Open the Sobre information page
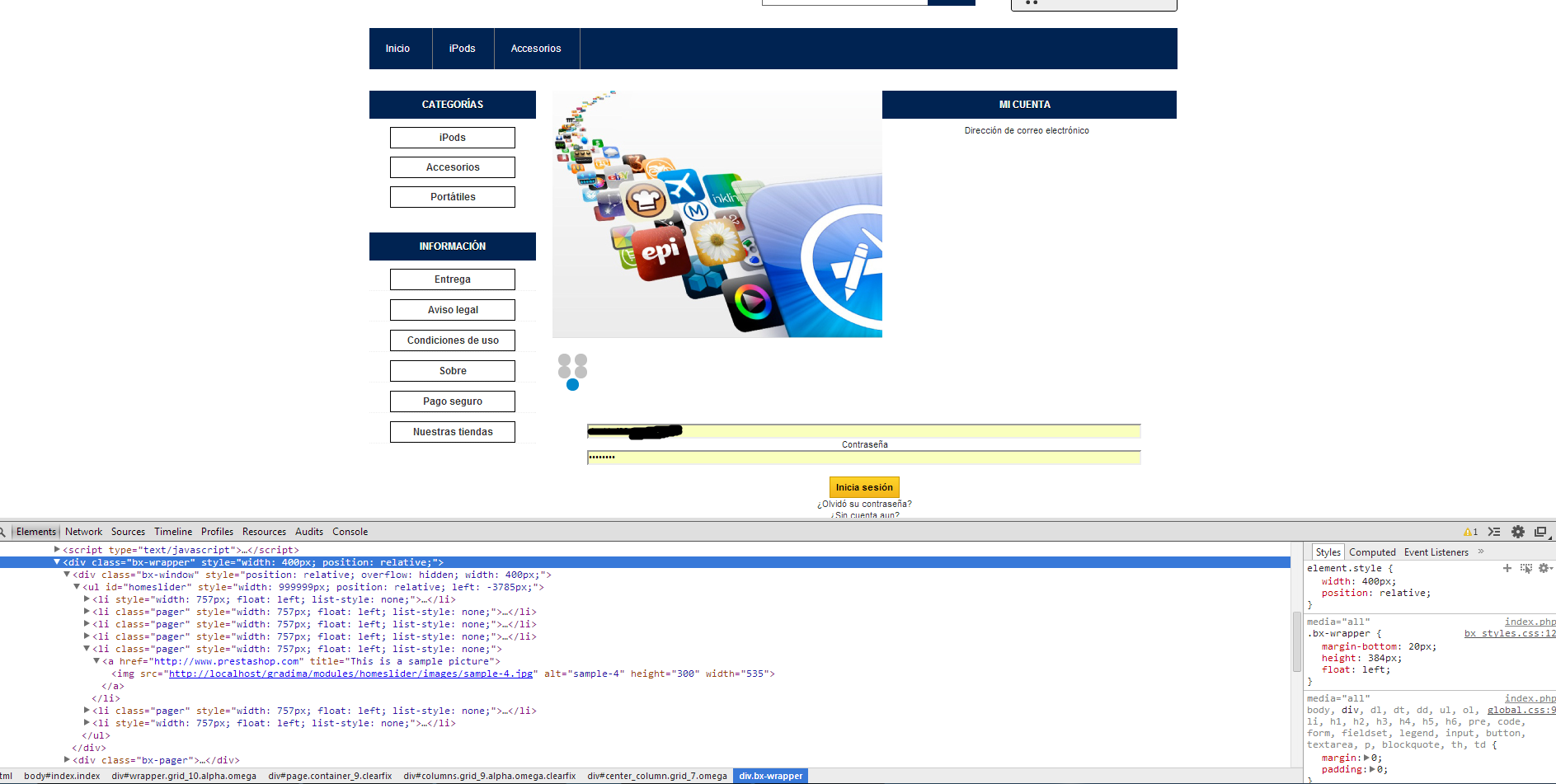Viewport: 1556px width, 784px height. coord(453,371)
